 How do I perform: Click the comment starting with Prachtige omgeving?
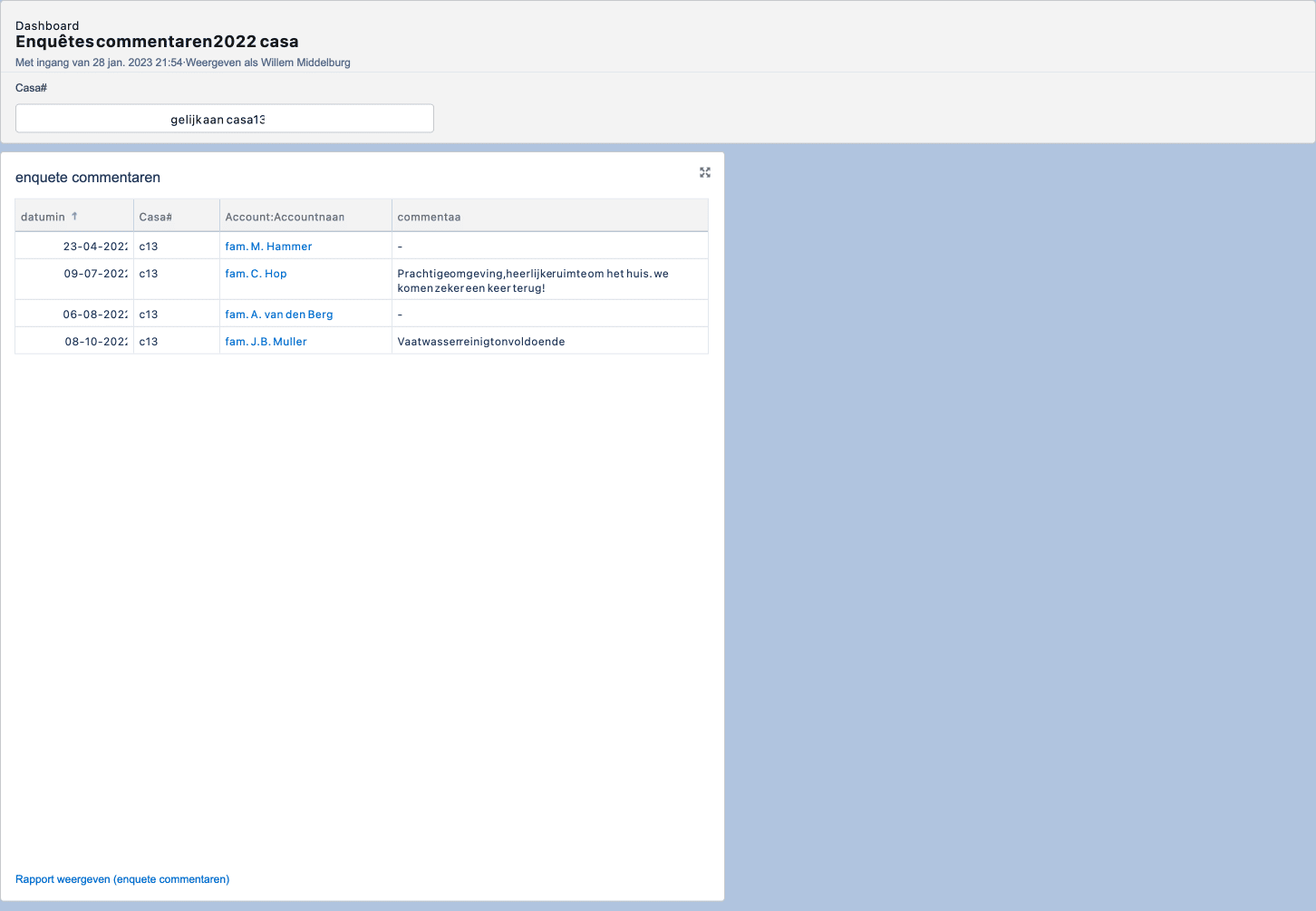[x=533, y=281]
